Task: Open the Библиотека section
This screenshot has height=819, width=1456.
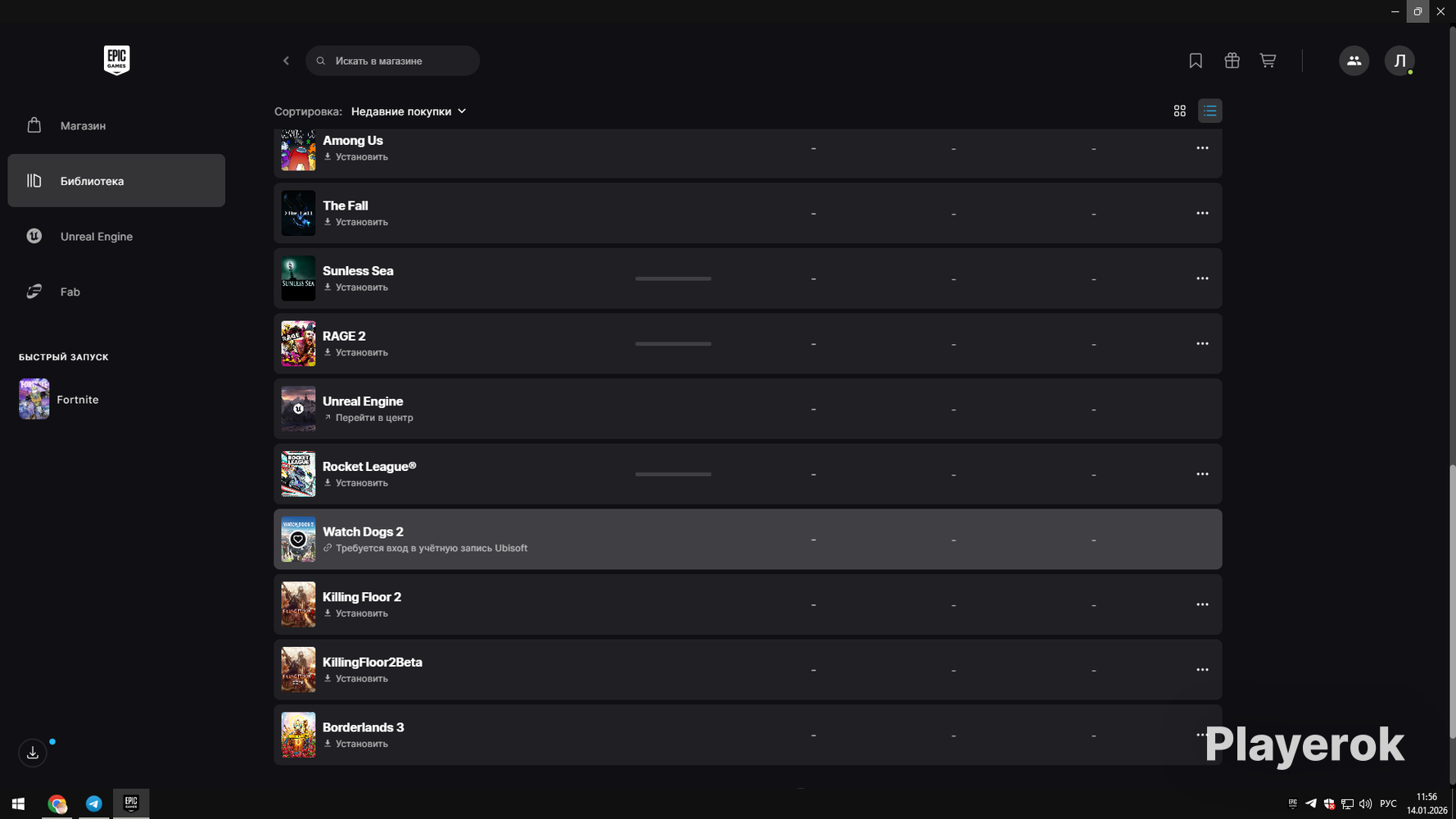Action: pyautogui.click(x=116, y=180)
